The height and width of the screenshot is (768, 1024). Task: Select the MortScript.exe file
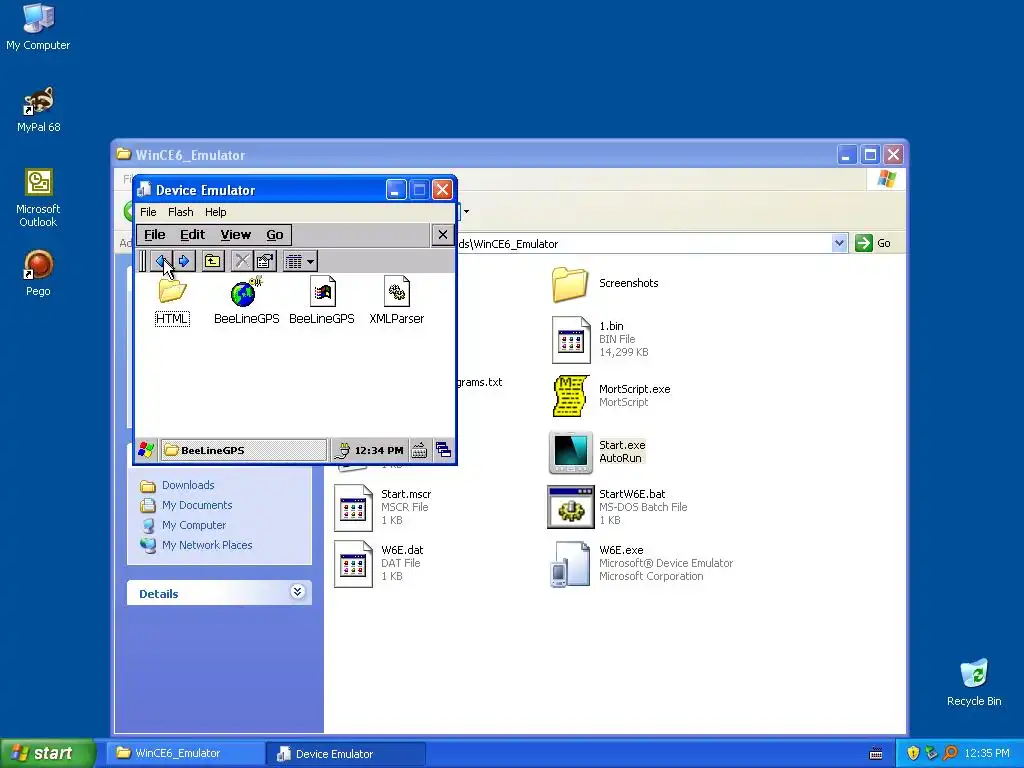click(x=611, y=395)
